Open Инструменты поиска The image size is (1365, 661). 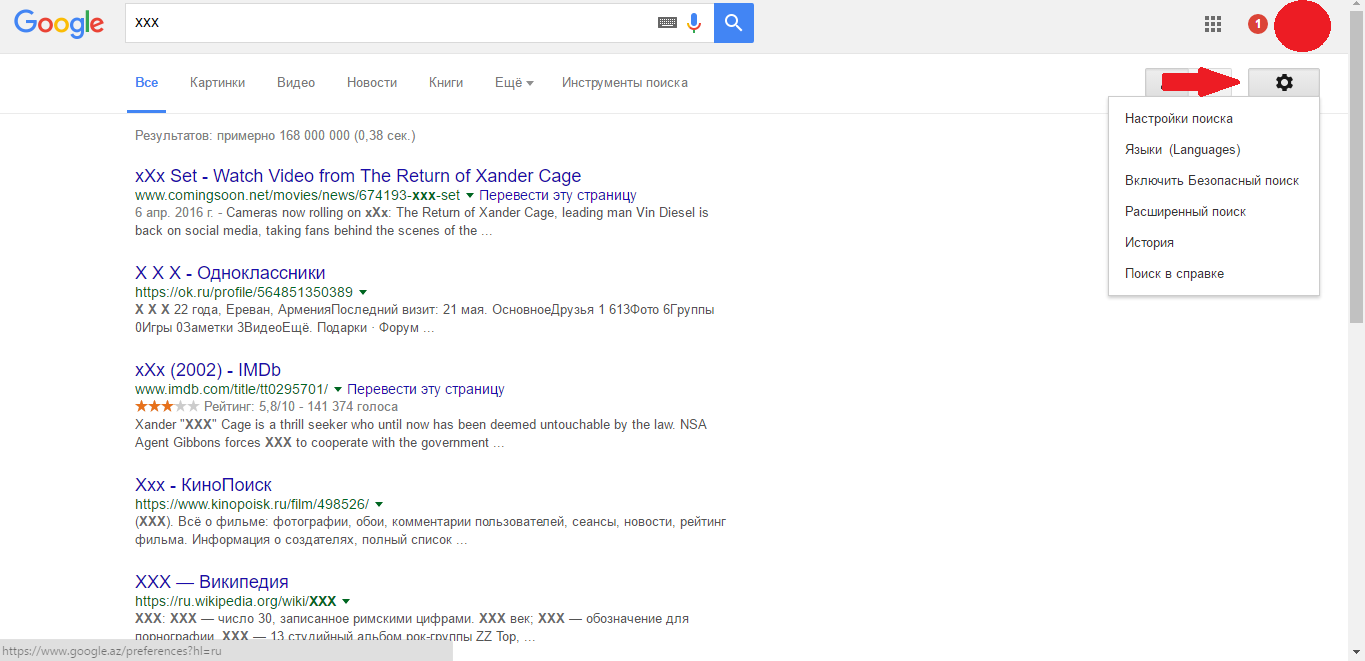pos(625,83)
